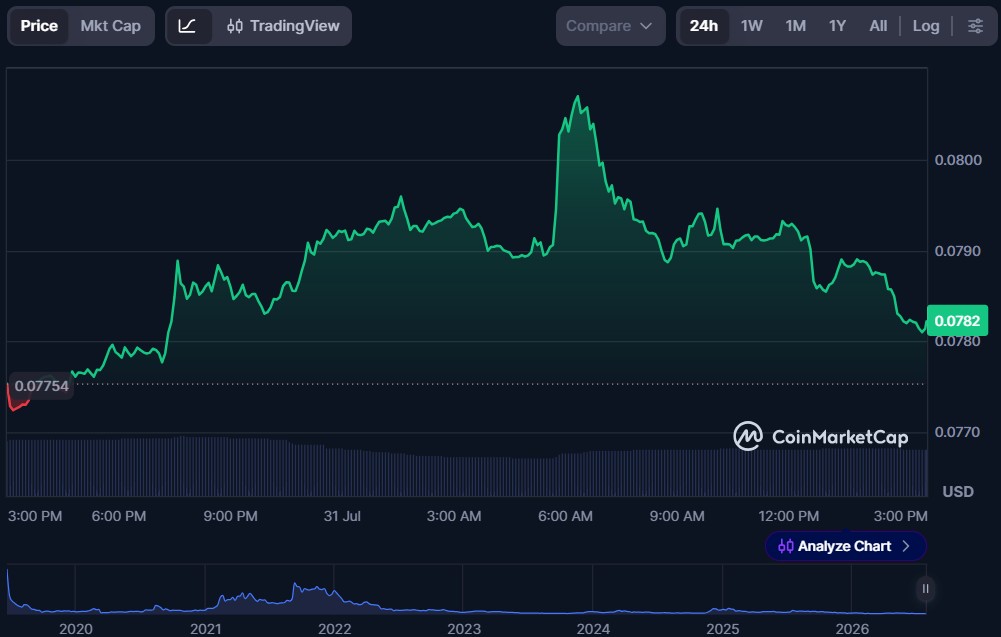Select the 1Y time range

click(x=837, y=26)
